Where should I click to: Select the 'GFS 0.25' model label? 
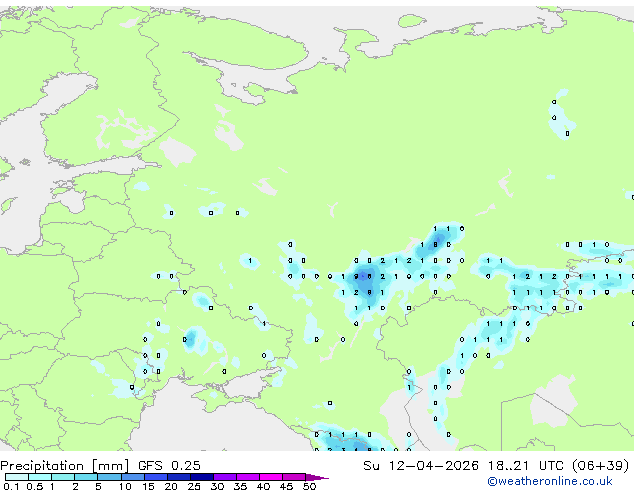pyautogui.click(x=169, y=466)
